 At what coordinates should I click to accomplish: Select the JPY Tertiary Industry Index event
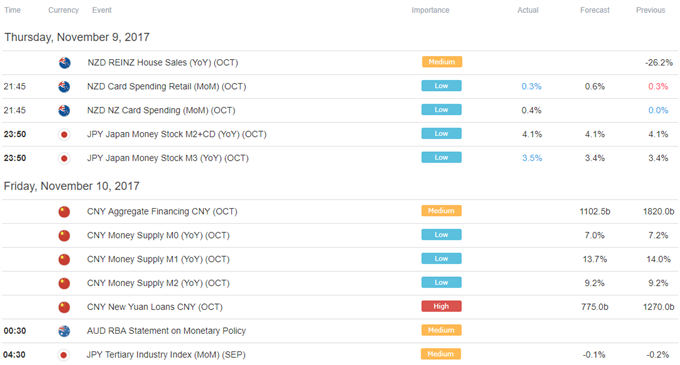(166, 355)
